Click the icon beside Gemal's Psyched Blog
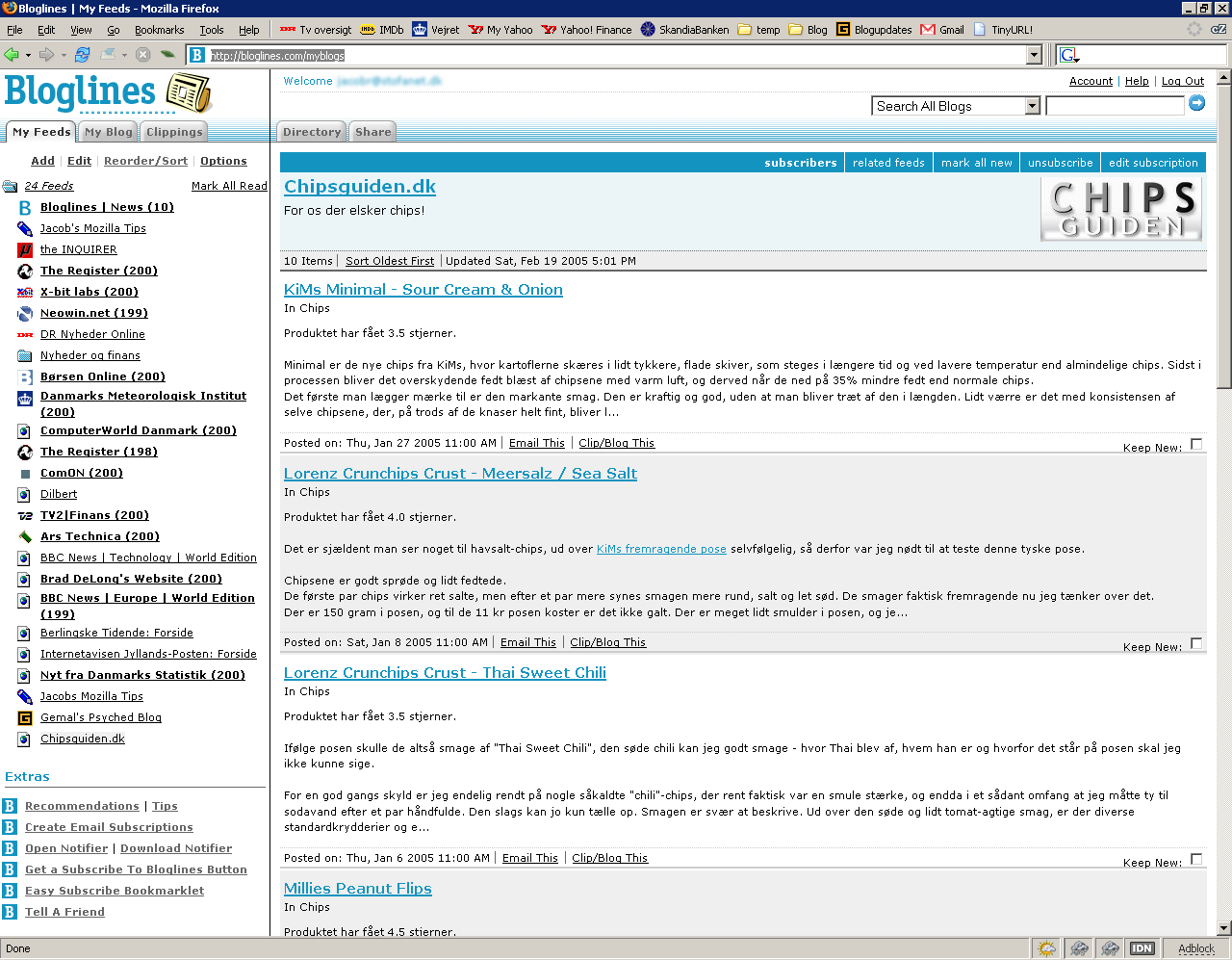1232x960 pixels. click(25, 717)
